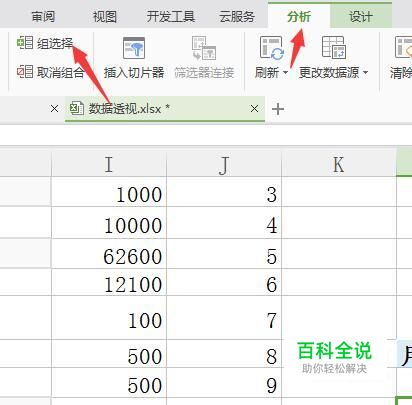Expand the 更改数据源 dropdown arrow
The image size is (412, 405).
(x=365, y=72)
